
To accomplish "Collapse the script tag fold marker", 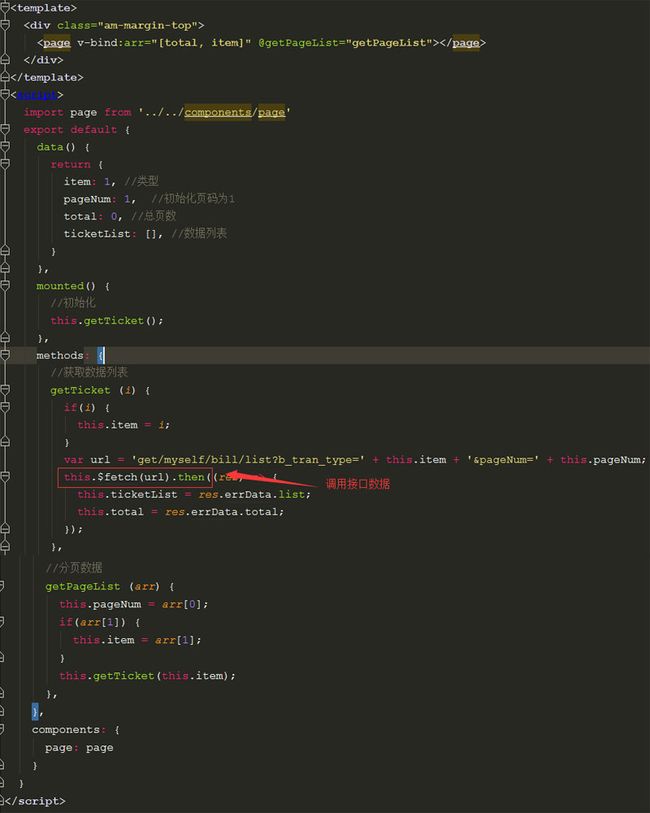I will pos(5,94).
